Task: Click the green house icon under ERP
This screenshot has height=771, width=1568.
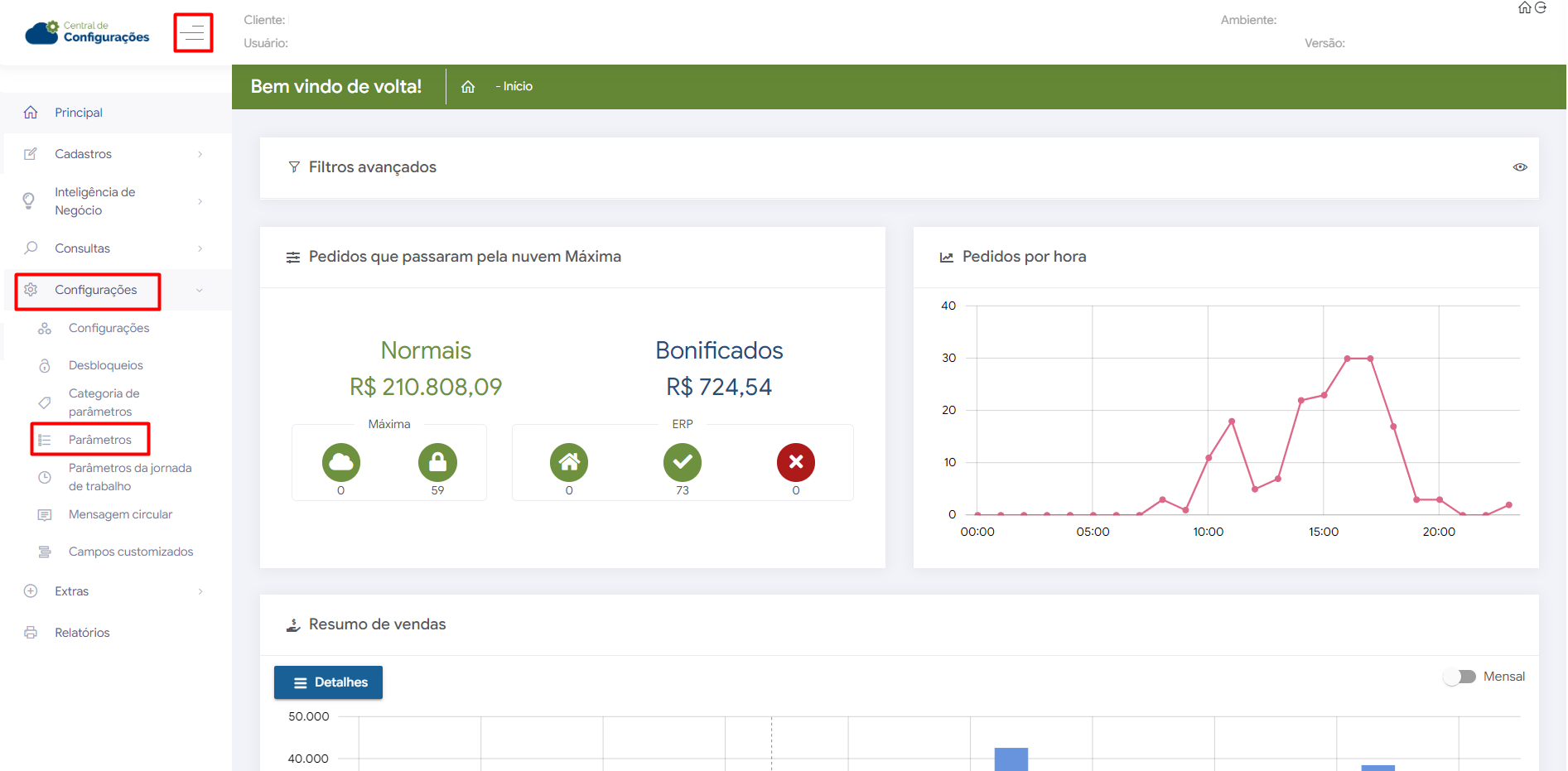Action: click(569, 462)
